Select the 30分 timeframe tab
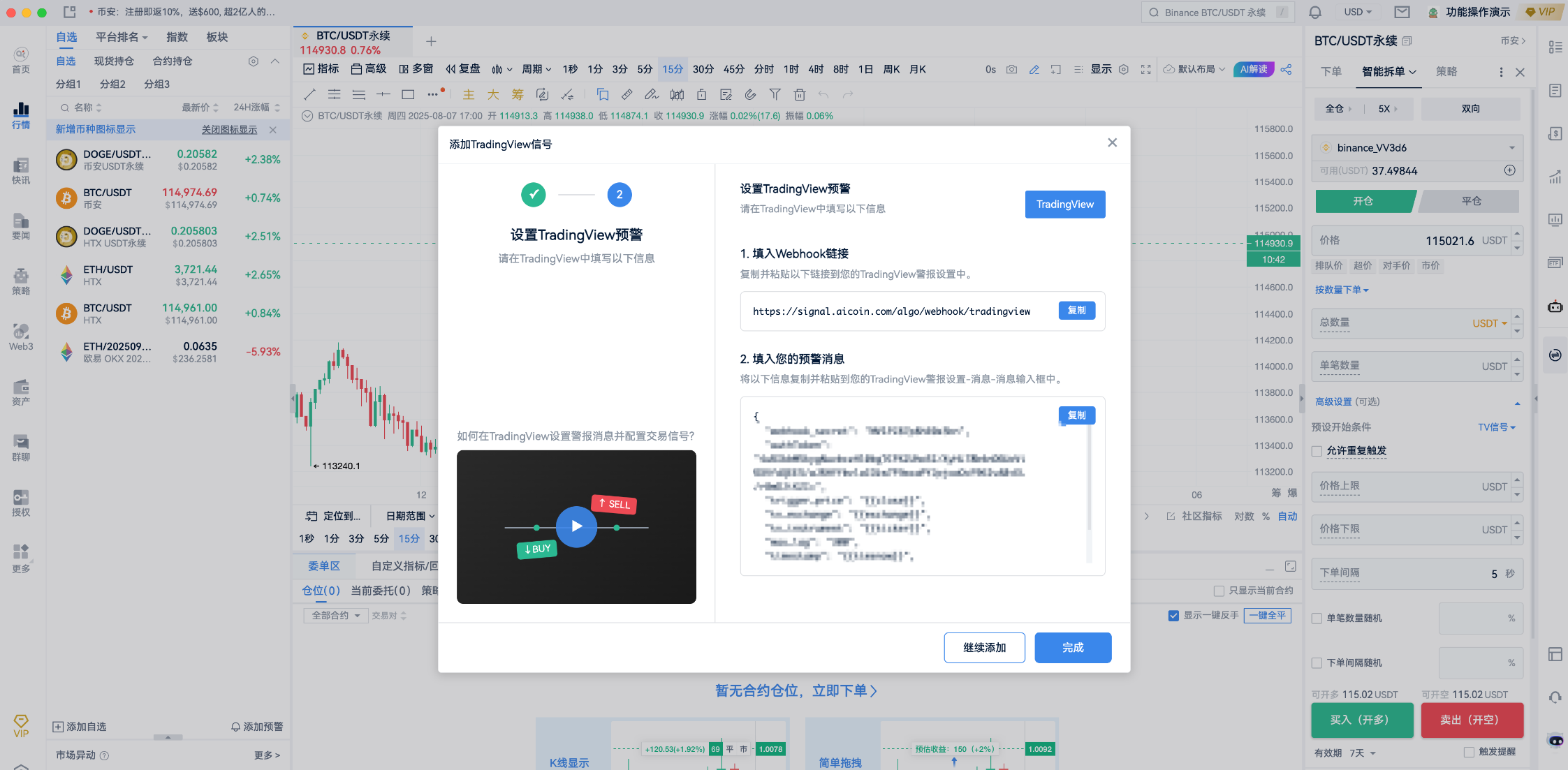The image size is (1568, 770). pyautogui.click(x=703, y=69)
